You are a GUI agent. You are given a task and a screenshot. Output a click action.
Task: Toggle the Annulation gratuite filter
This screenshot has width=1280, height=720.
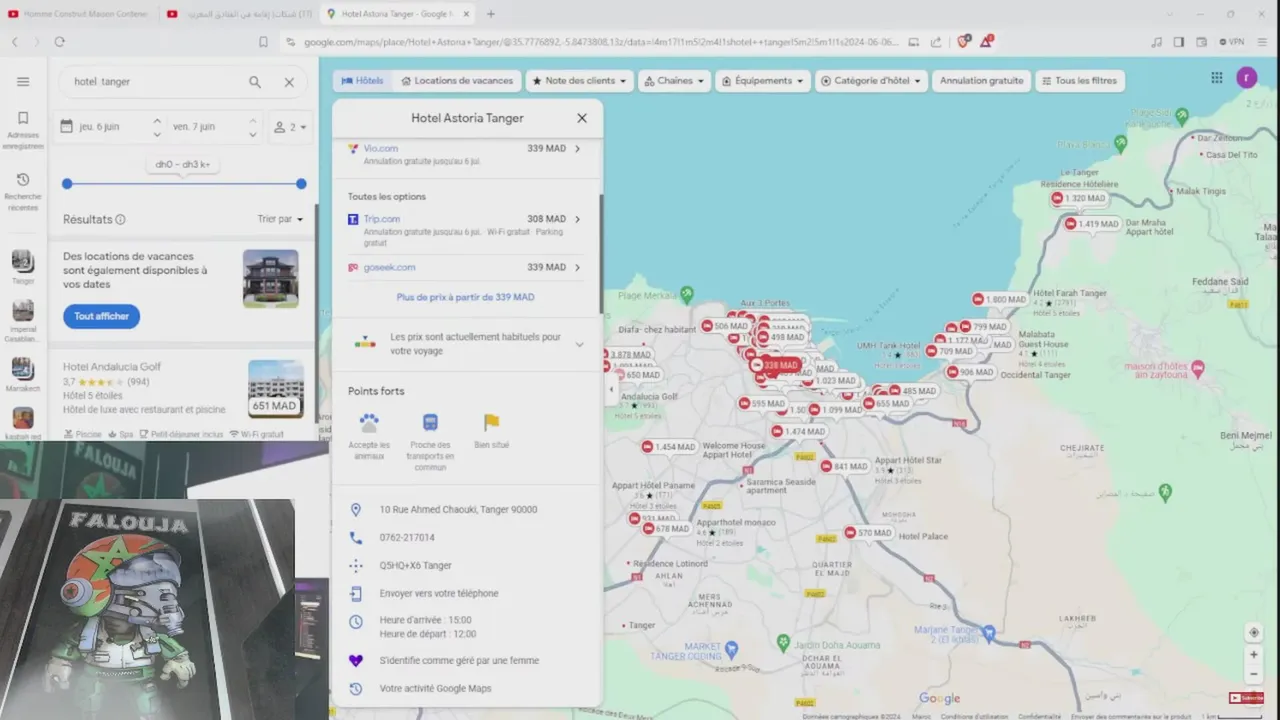(982, 81)
